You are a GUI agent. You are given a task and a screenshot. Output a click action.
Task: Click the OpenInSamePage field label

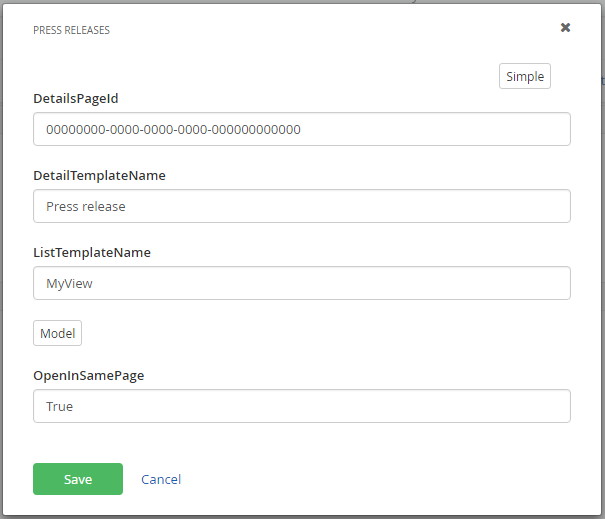(x=88, y=375)
